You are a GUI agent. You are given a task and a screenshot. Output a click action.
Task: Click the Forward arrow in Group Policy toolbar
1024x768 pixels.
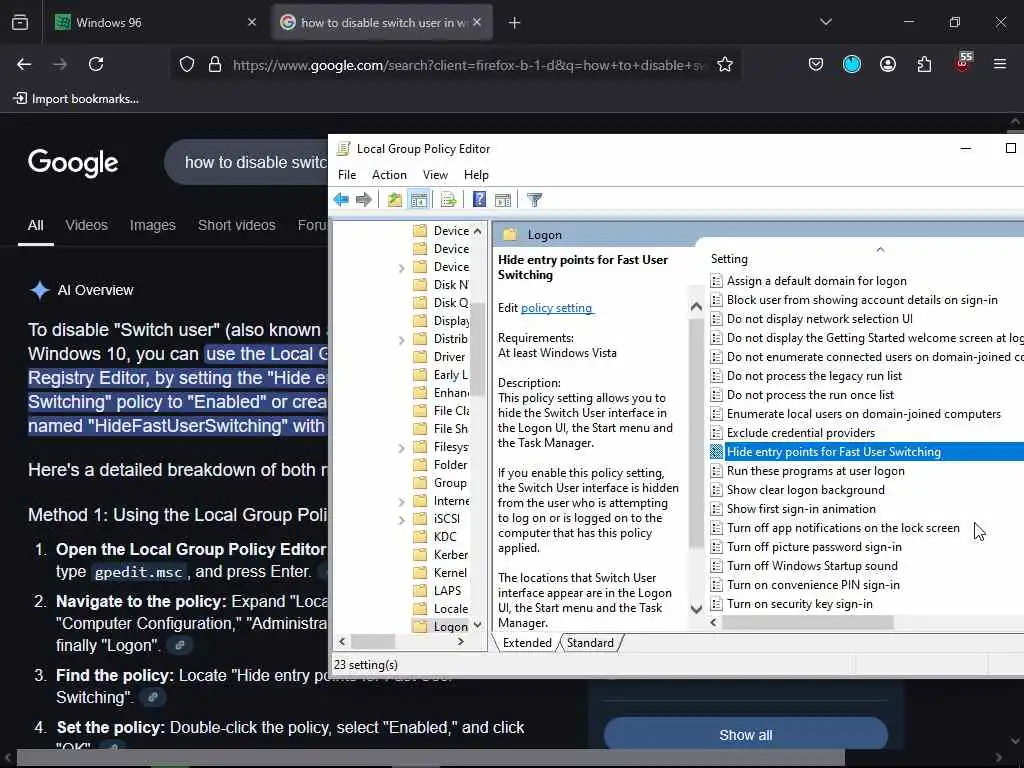364,200
